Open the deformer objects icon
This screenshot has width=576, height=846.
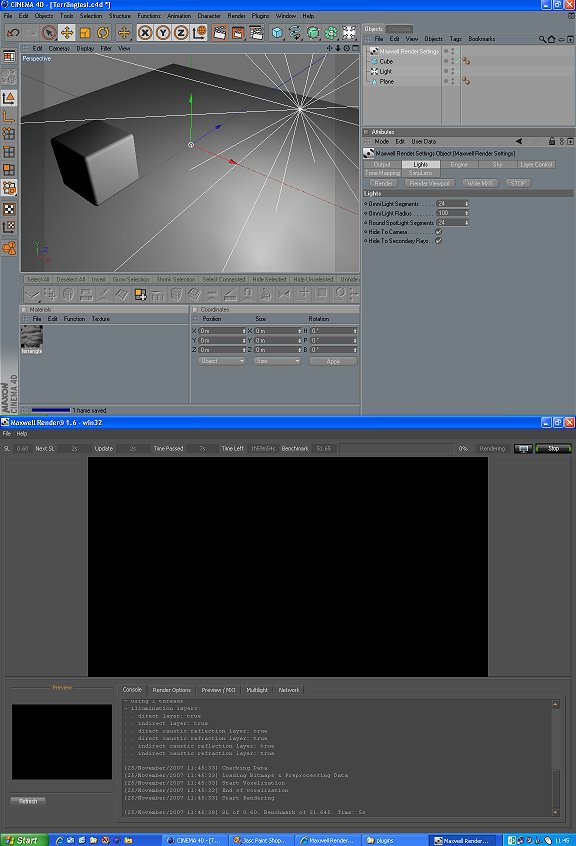coord(331,33)
